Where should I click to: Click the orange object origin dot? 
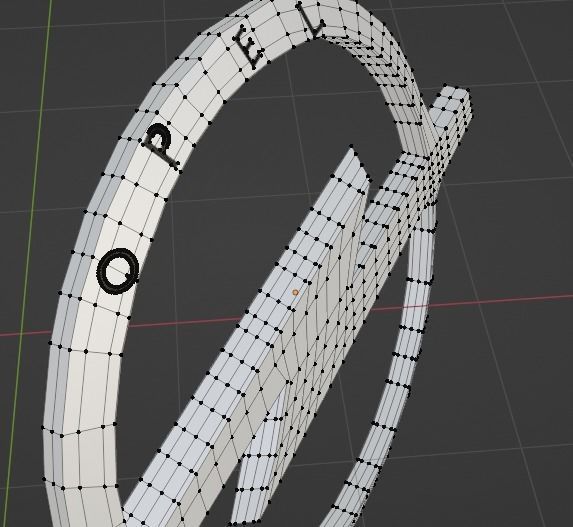coord(296,292)
